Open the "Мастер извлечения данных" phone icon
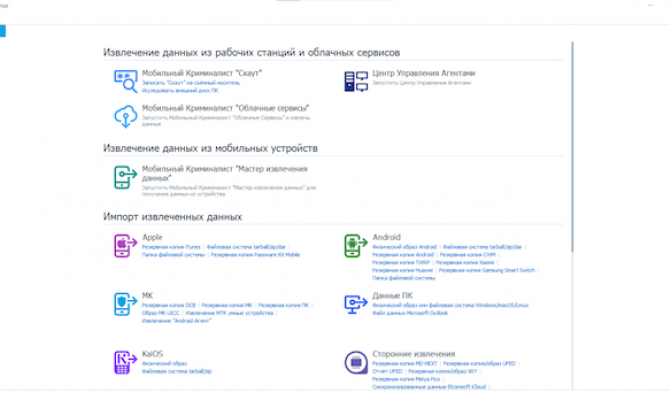Image resolution: width=670 pixels, height=400 pixels. 126,177
